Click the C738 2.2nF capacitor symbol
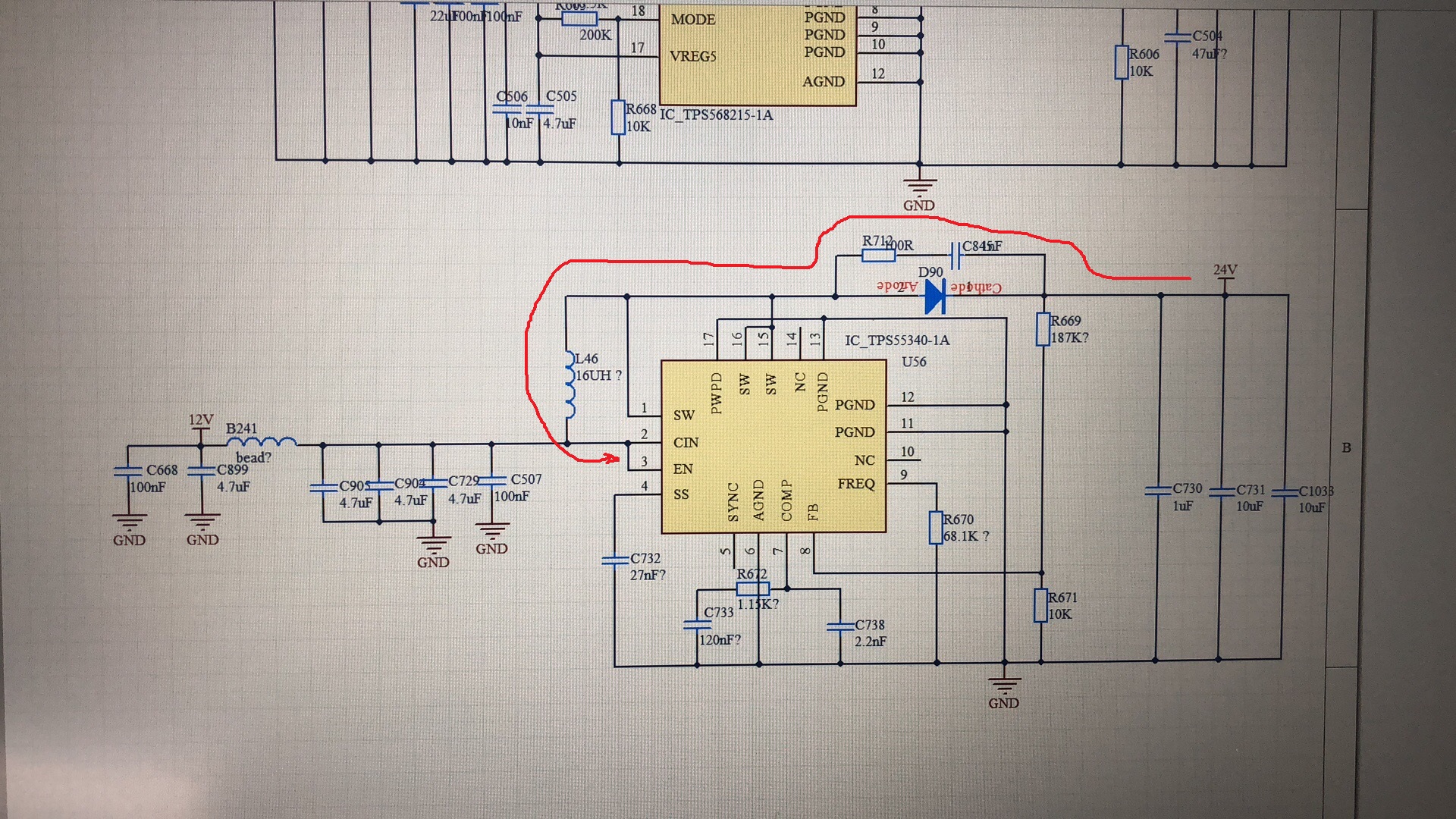 click(x=840, y=627)
